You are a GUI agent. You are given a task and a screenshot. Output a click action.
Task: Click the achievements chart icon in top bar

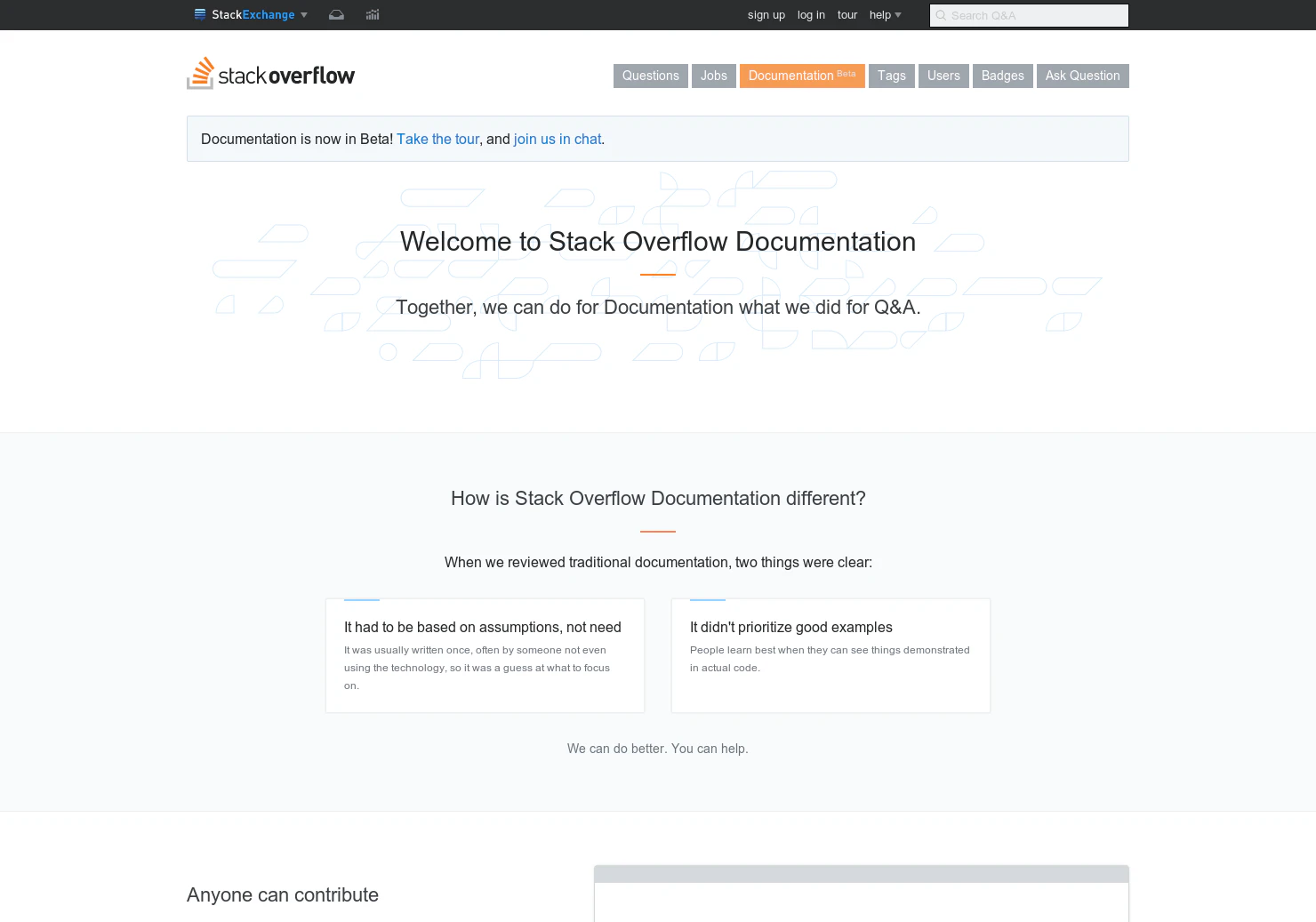[x=373, y=15]
